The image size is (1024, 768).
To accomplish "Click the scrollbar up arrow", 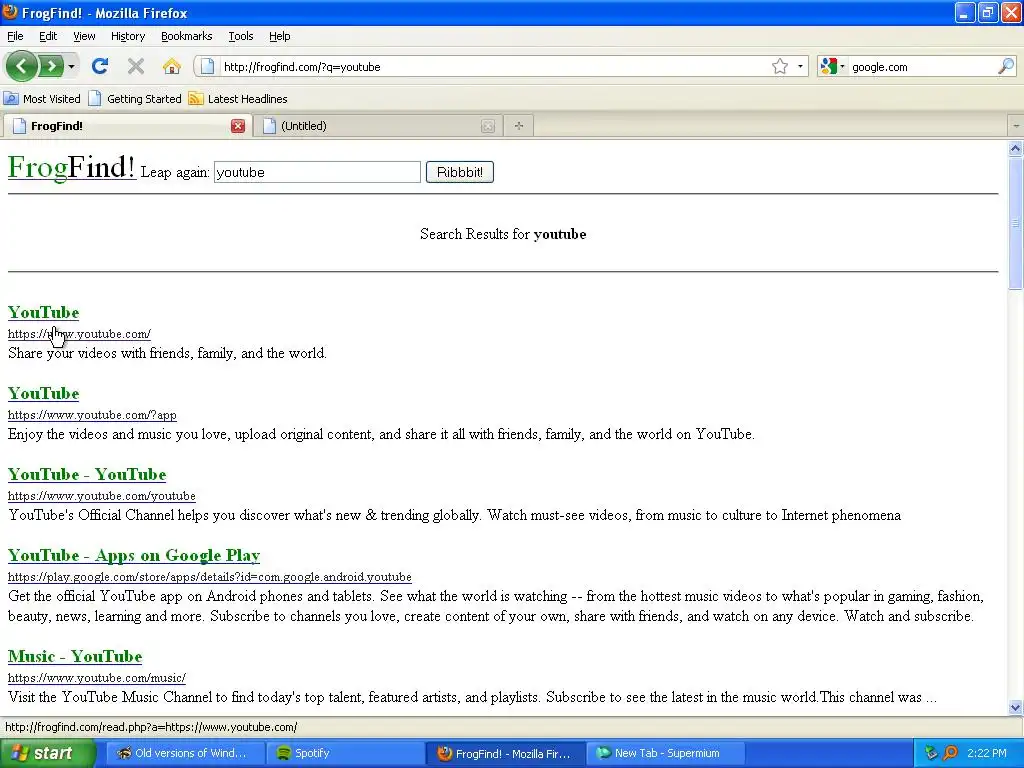I will (x=1016, y=148).
